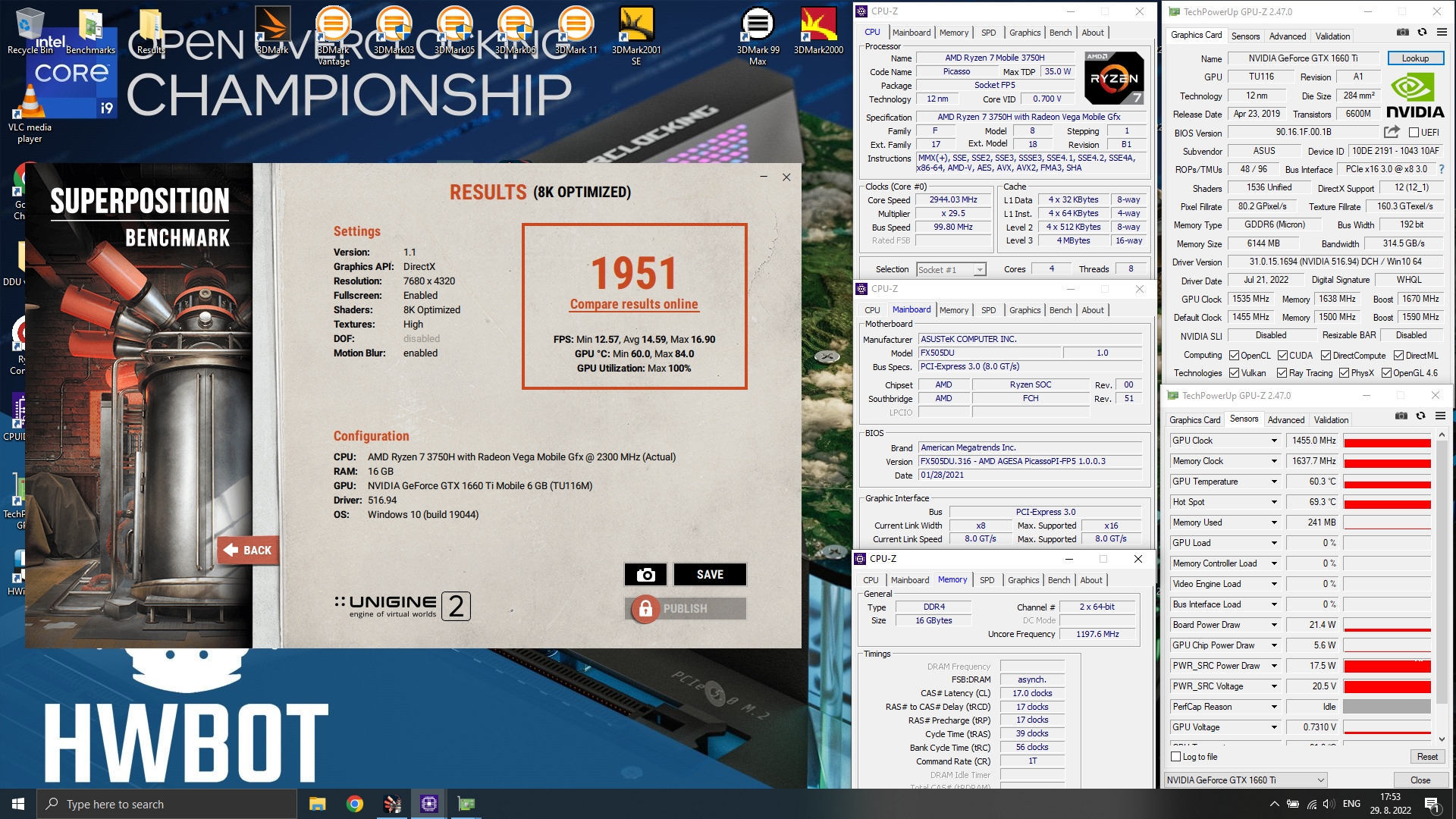Switch to Advanced tab in GPU-Z Graphics Card window
The height and width of the screenshot is (819, 1456).
point(1288,36)
